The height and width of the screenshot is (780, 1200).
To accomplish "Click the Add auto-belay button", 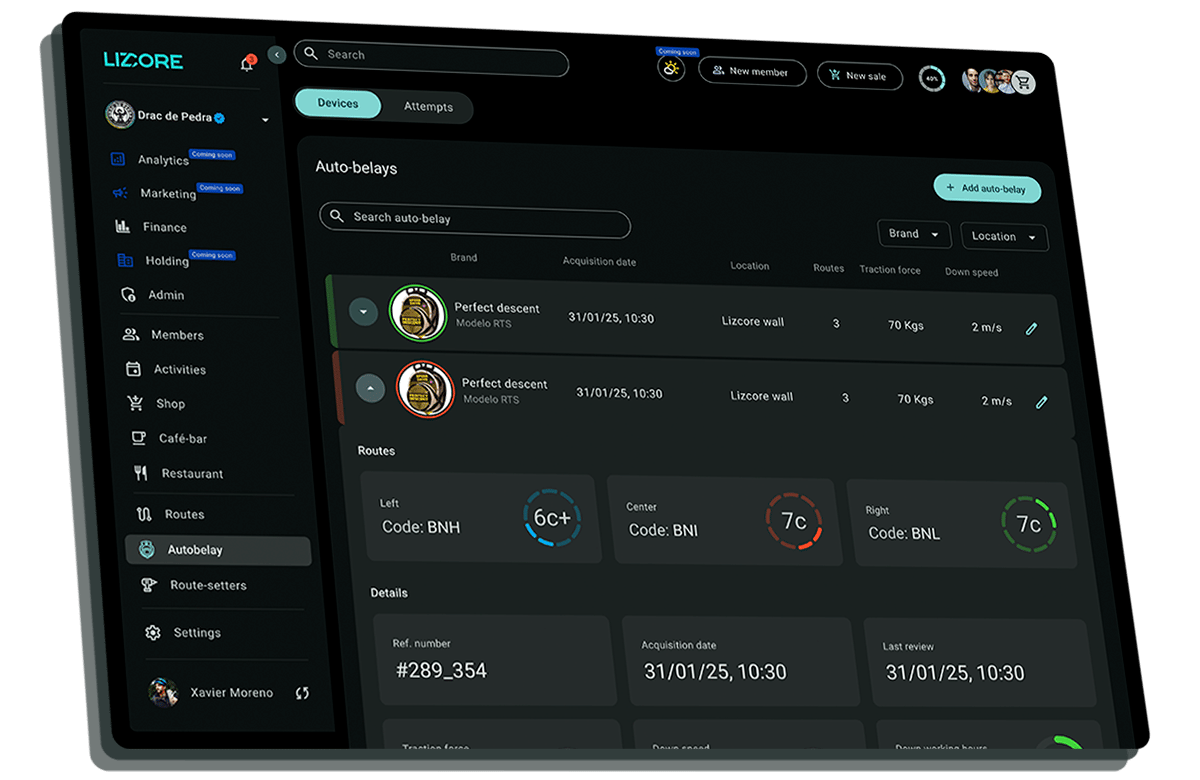I will [x=987, y=188].
